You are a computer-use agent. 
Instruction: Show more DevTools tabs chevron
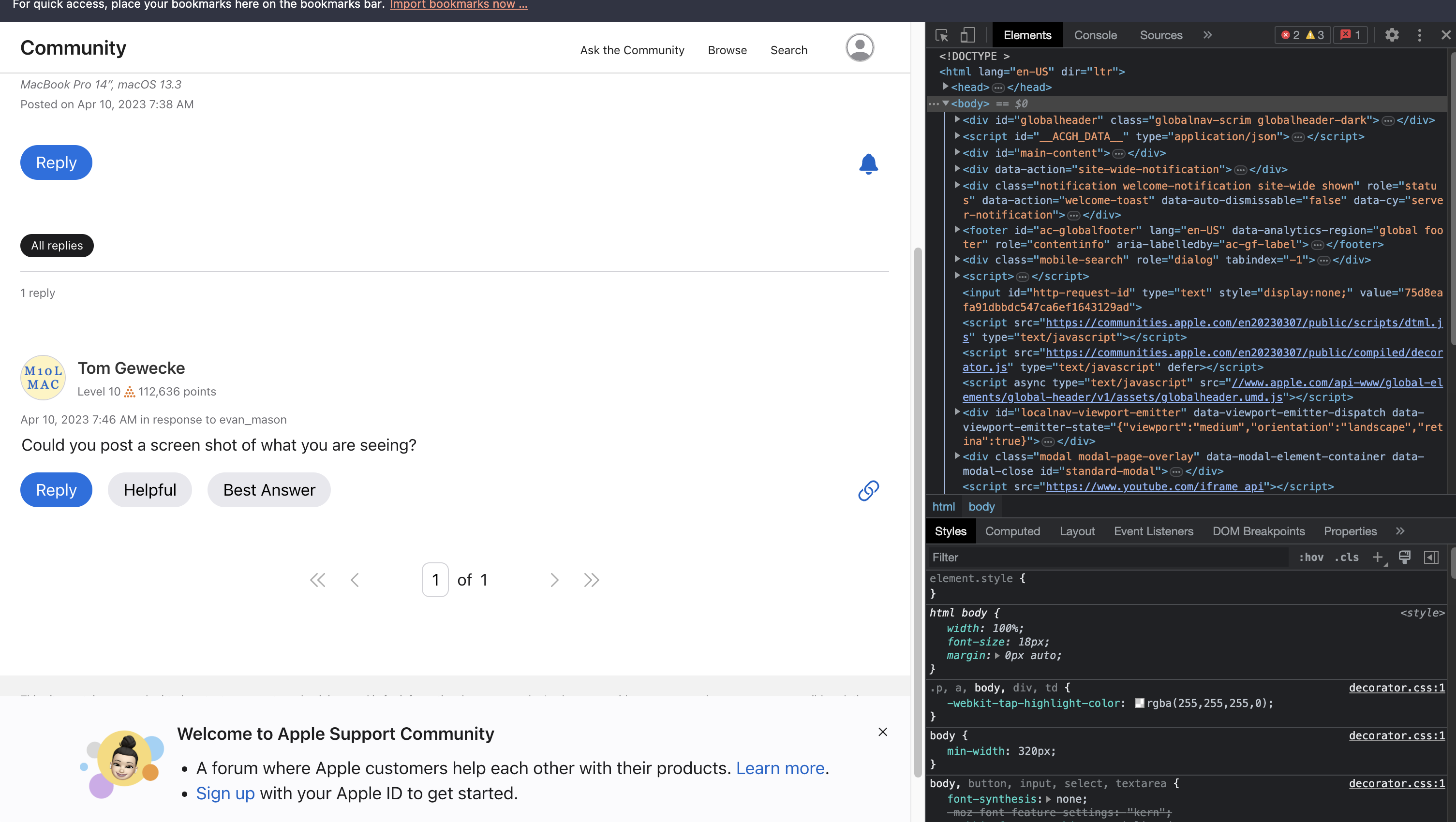[1207, 35]
